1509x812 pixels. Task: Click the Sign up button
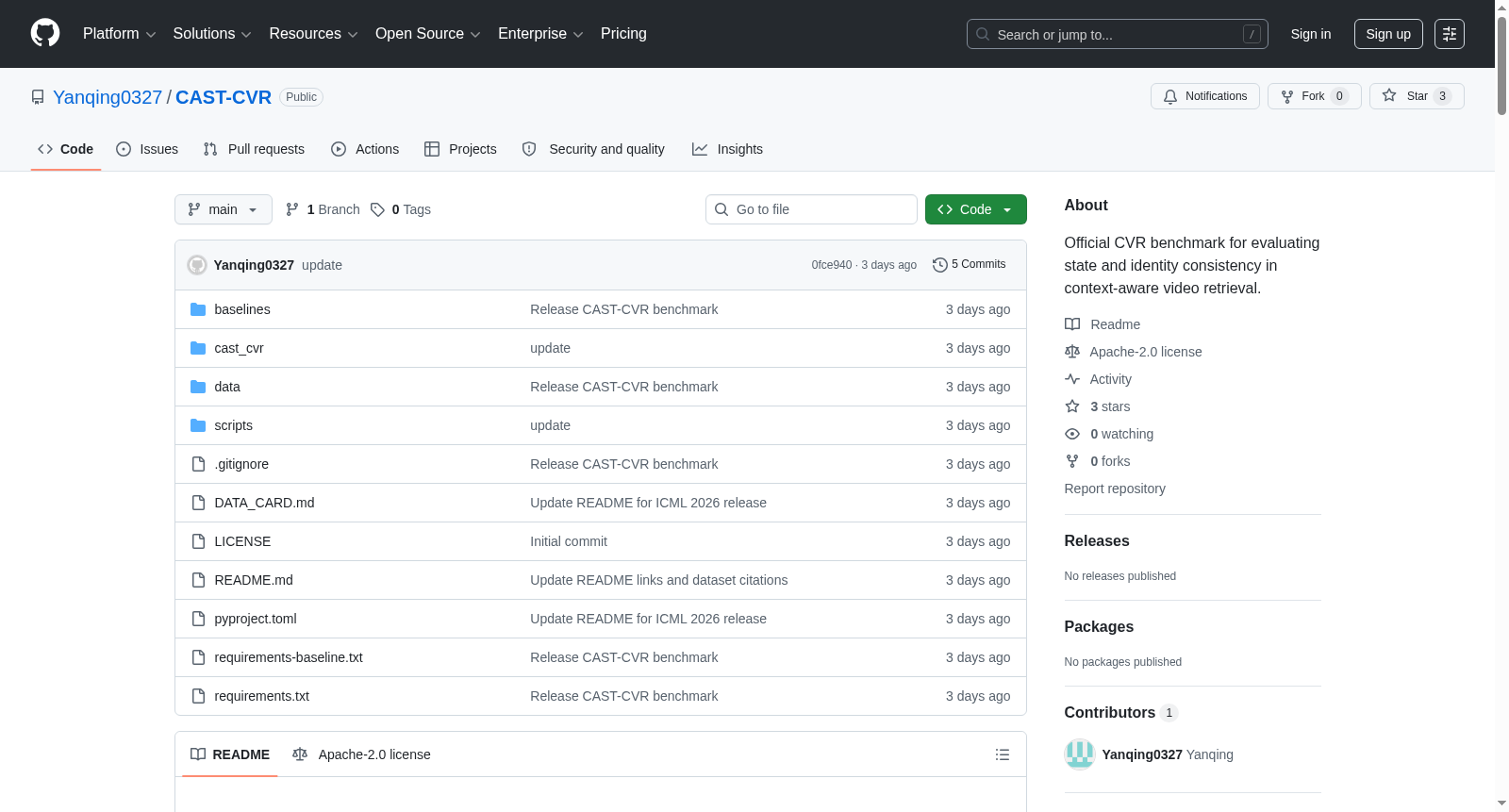pos(1388,34)
